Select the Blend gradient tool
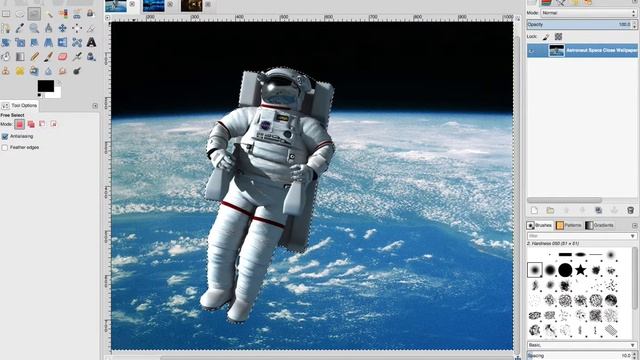Image resolution: width=640 pixels, height=360 pixels. click(20, 57)
